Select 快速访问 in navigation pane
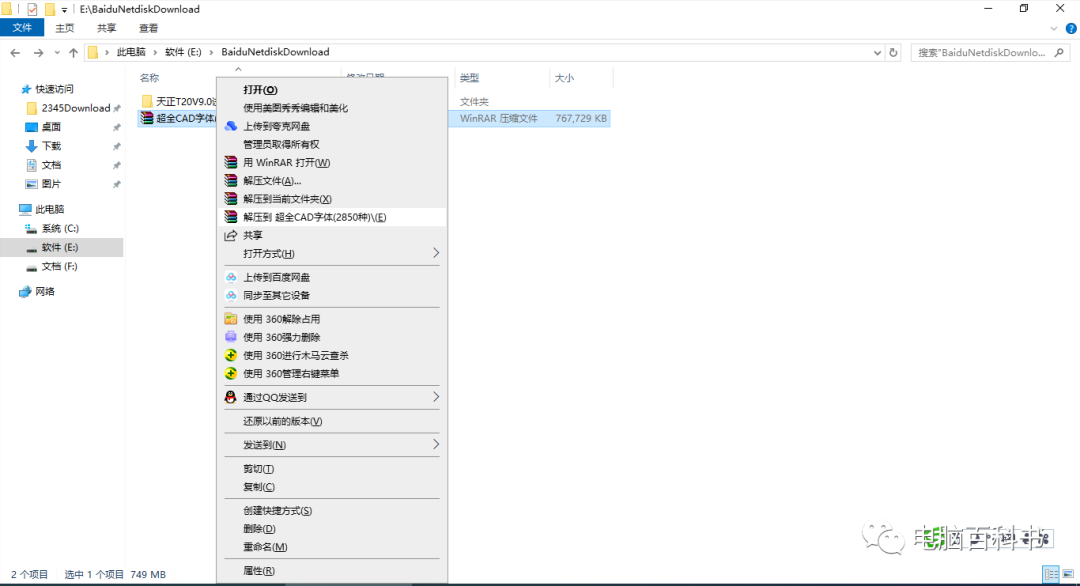 [54, 89]
